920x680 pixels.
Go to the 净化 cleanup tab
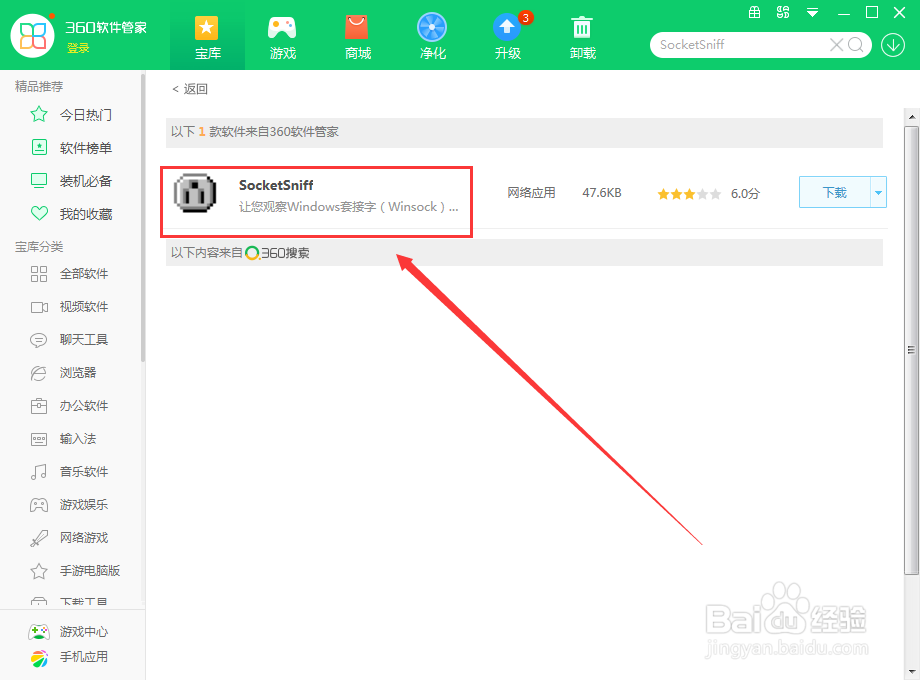[x=432, y=38]
